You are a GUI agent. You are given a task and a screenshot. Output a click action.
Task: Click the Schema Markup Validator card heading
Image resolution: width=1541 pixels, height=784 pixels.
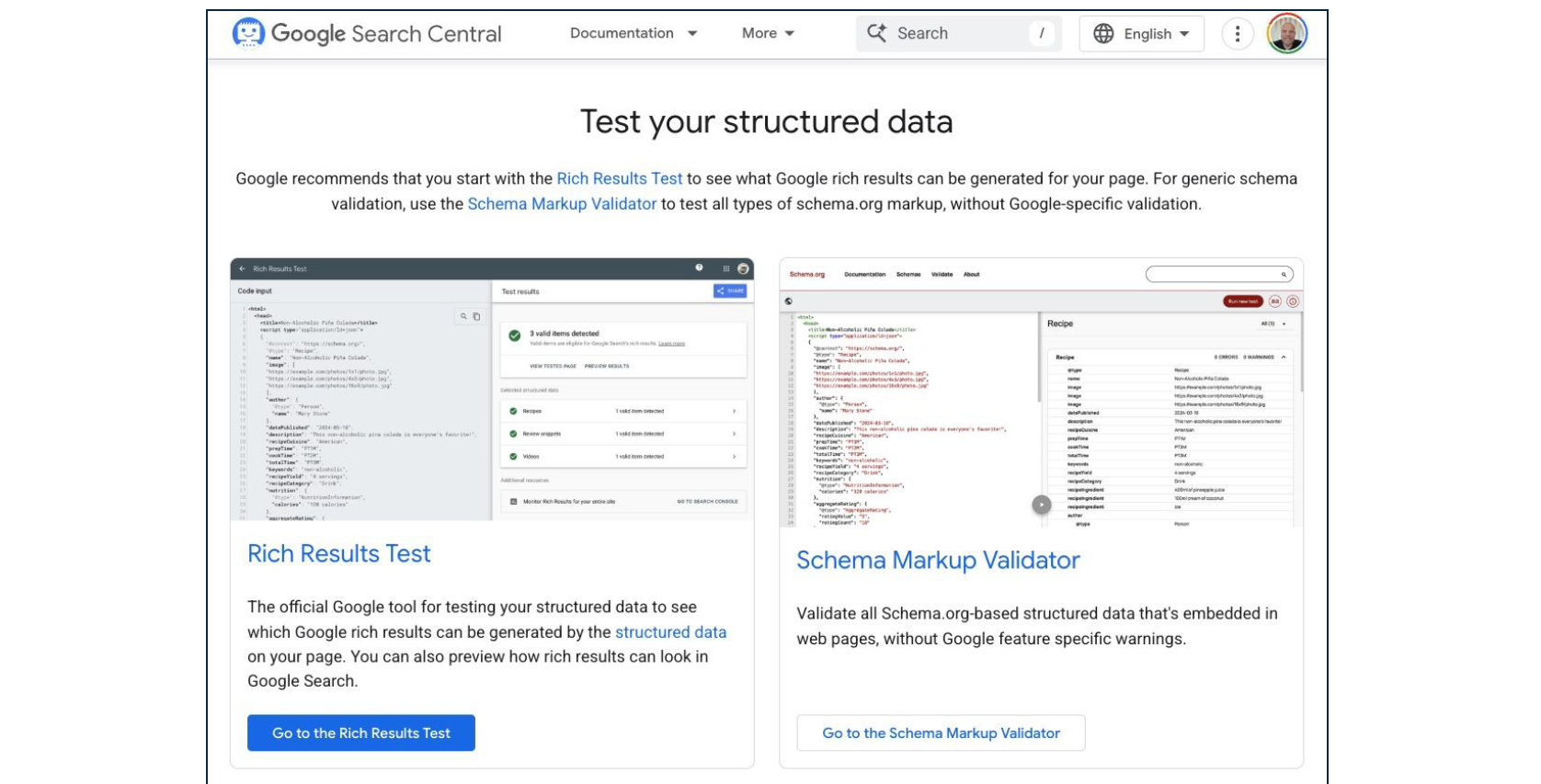[x=938, y=560]
